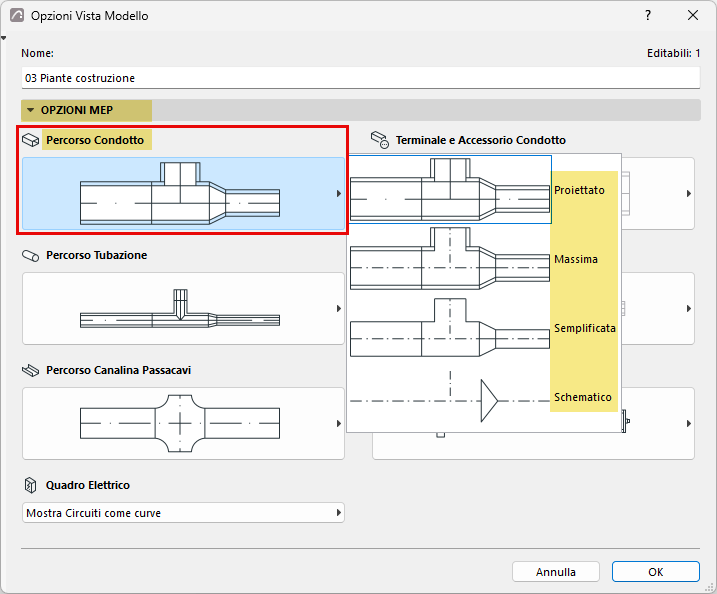Open the Terminale e Accessorio Condotto dropdown arrow
Image resolution: width=717 pixels, height=594 pixels.
(x=689, y=193)
